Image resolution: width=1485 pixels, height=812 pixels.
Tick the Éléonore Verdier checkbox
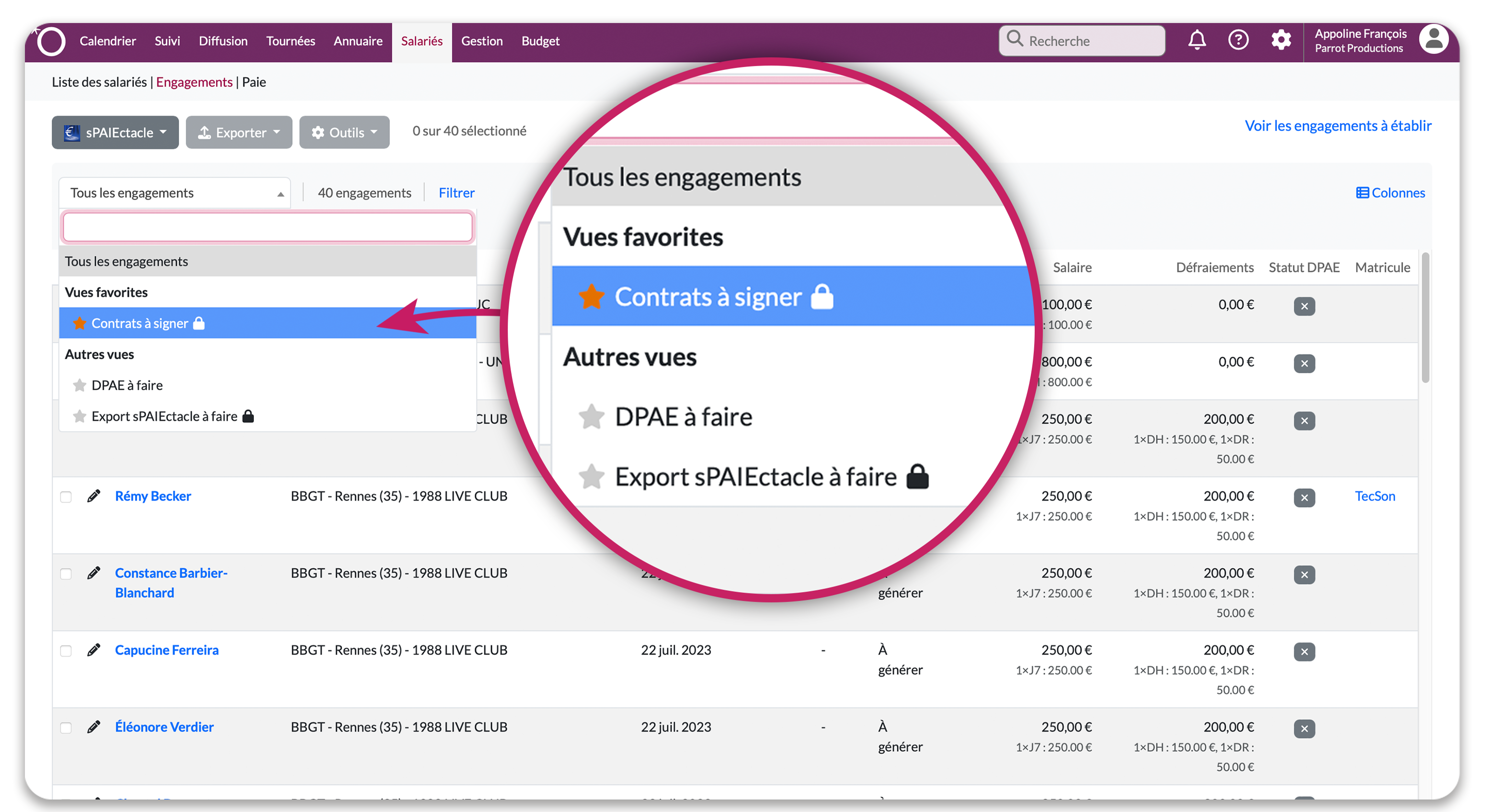pos(66,728)
